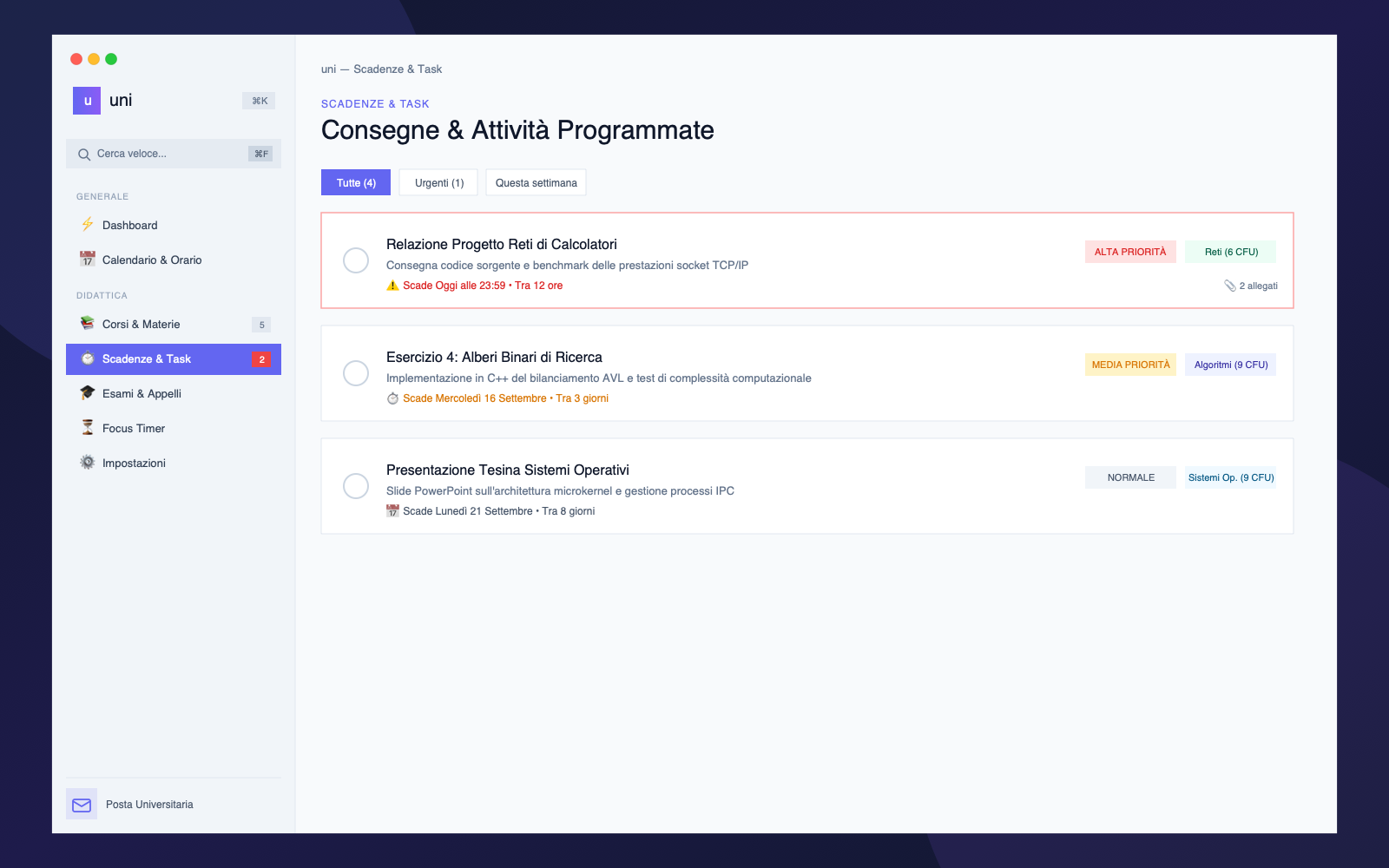Click the calendar icon beside Scade Lunedì

(x=392, y=511)
